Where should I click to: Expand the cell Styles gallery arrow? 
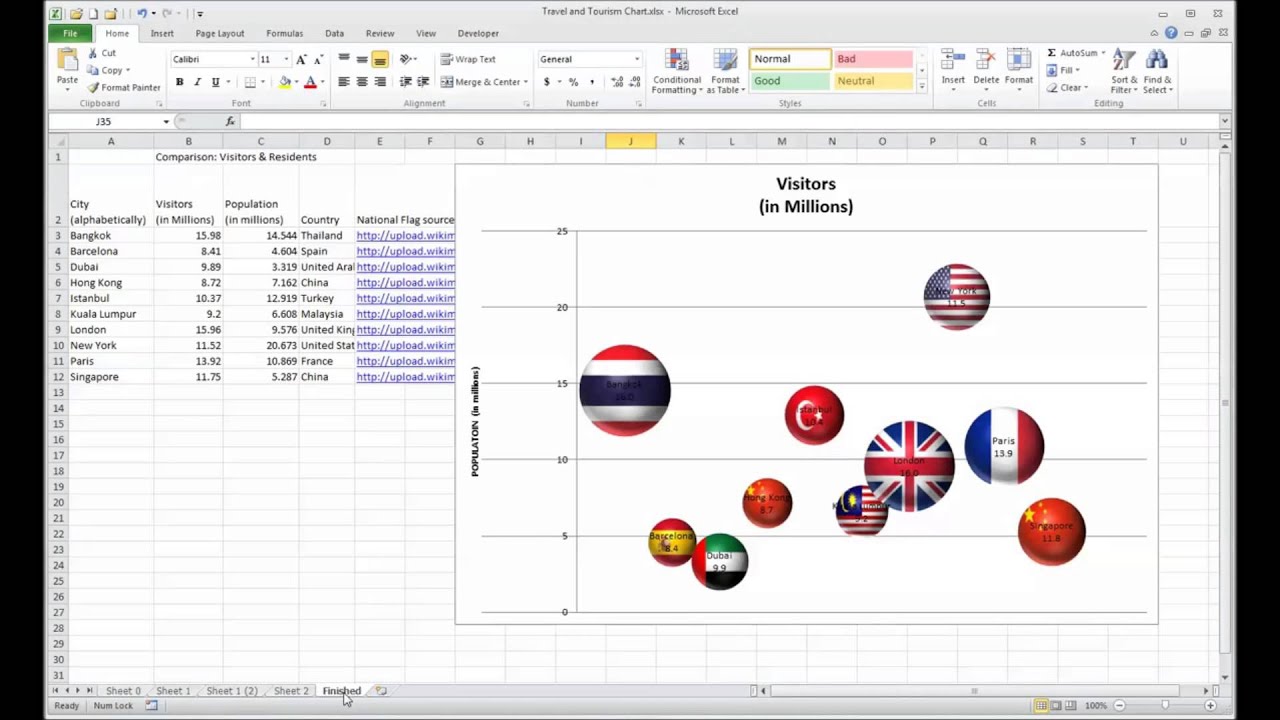[x=921, y=87]
